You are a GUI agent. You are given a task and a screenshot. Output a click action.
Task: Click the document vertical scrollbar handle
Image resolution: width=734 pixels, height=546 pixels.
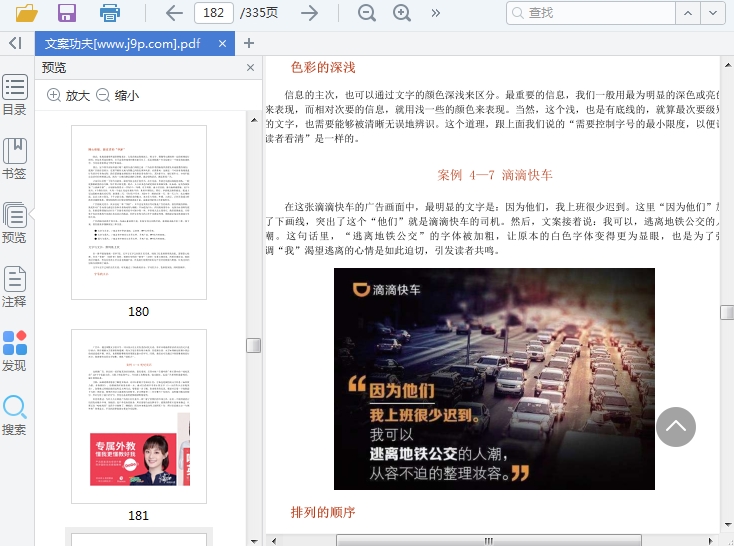[x=727, y=312]
